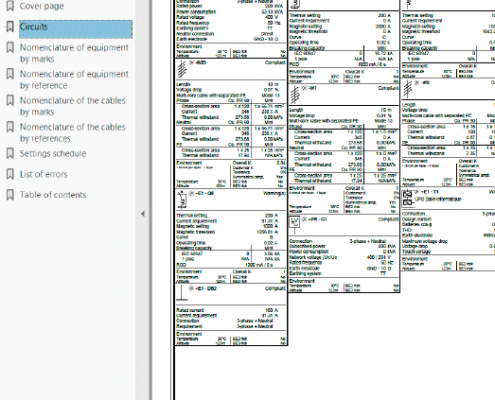This screenshot has width=495, height=400.
Task: Open the Cover page bookmark
Action: pyautogui.click(x=42, y=6)
